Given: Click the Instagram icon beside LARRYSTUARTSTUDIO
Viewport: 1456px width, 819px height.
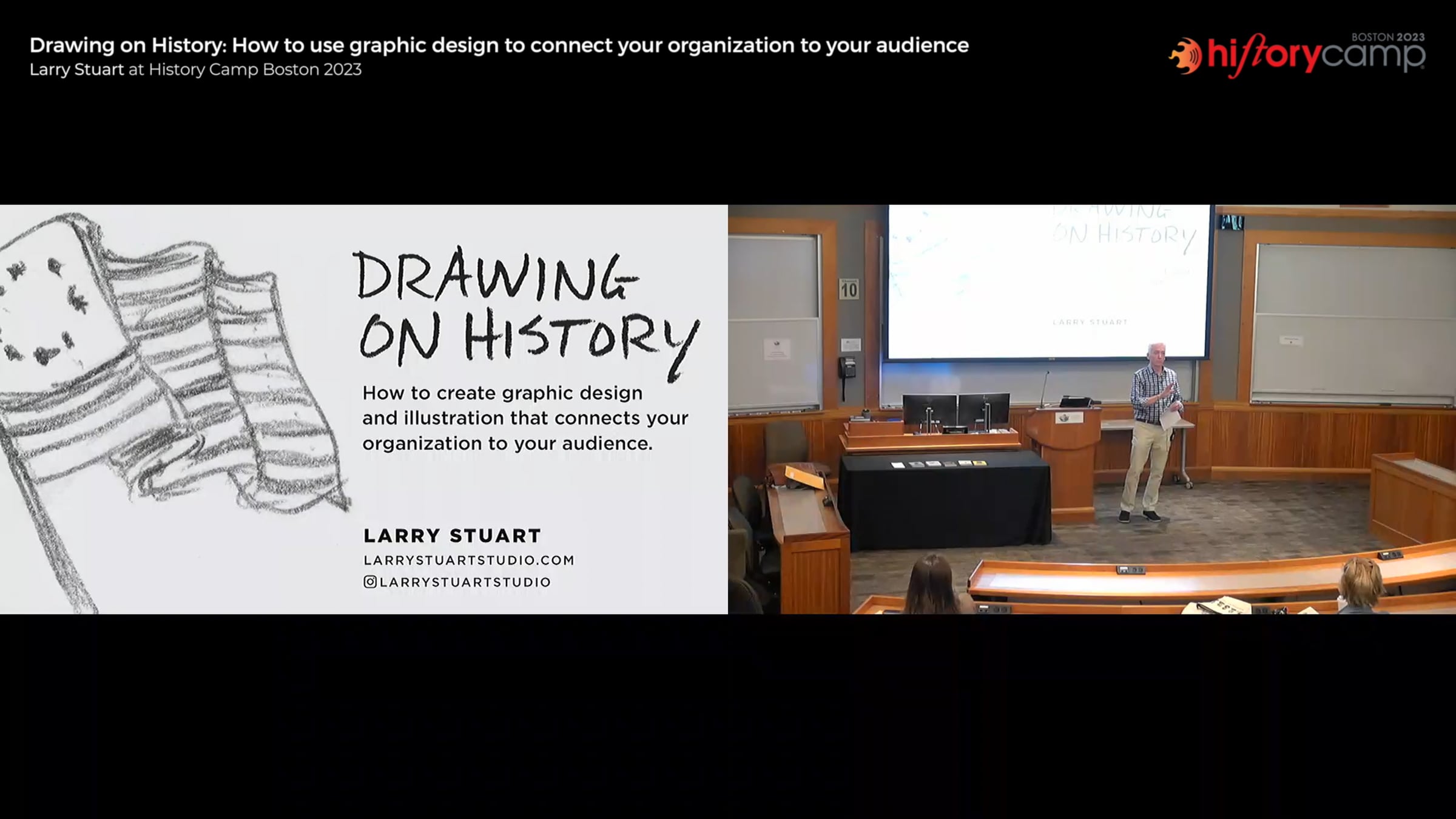Looking at the screenshot, I should click(x=369, y=582).
